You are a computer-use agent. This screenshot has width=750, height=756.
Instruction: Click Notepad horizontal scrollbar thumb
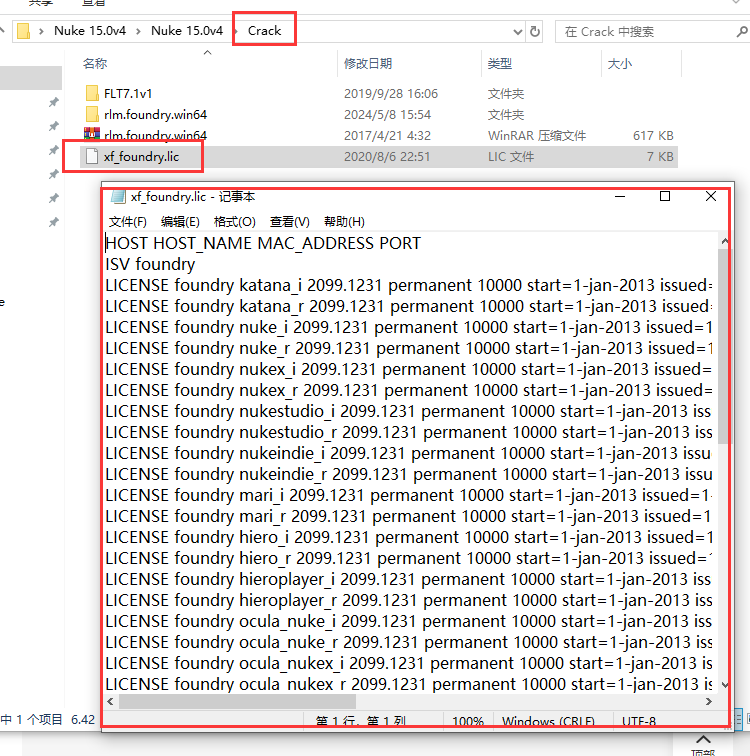coord(237,701)
